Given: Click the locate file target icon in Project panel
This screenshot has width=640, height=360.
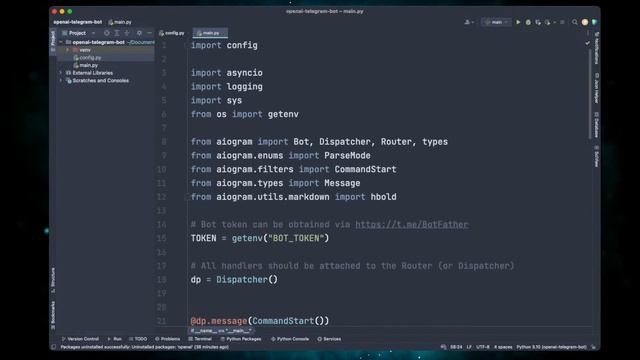Looking at the screenshot, I should pyautogui.click(x=107, y=33).
